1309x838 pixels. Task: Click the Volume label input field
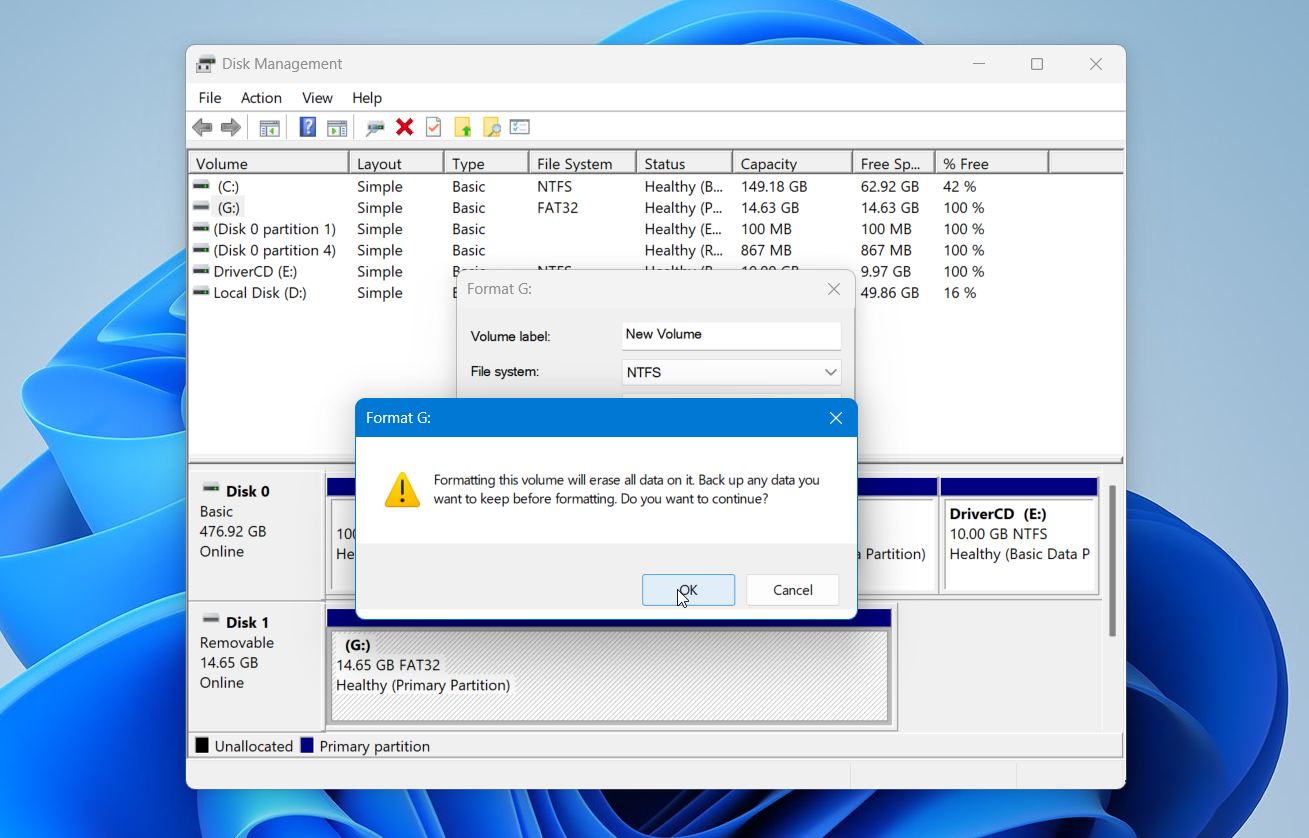731,335
